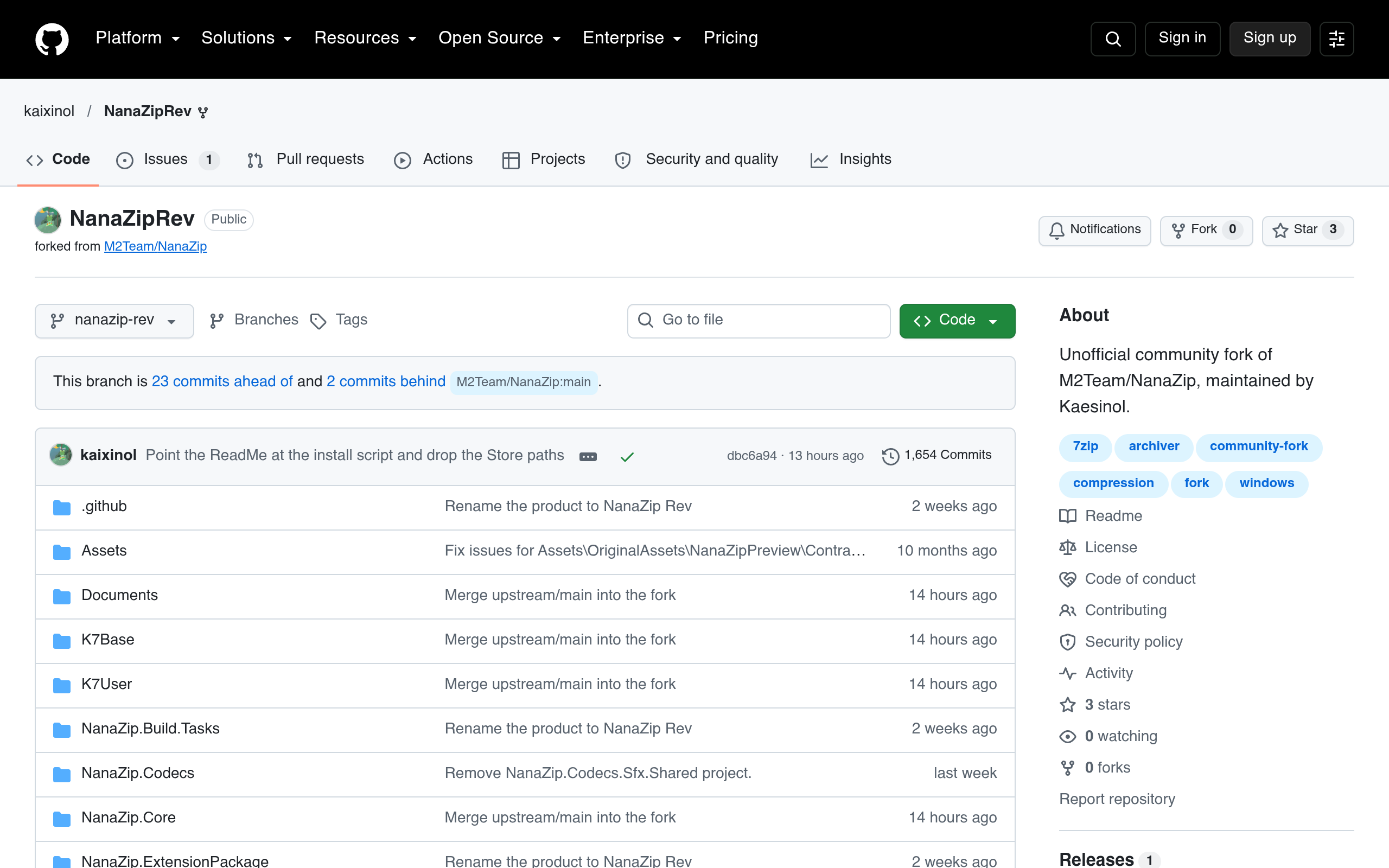Image resolution: width=1389 pixels, height=868 pixels.
Task: Open the Insights tab
Action: [x=851, y=159]
